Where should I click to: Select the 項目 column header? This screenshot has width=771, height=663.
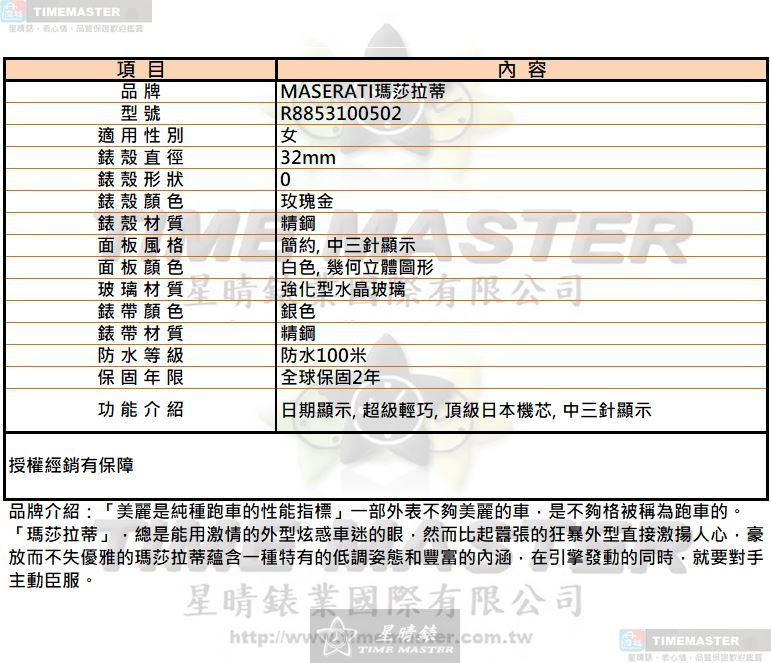140,69
